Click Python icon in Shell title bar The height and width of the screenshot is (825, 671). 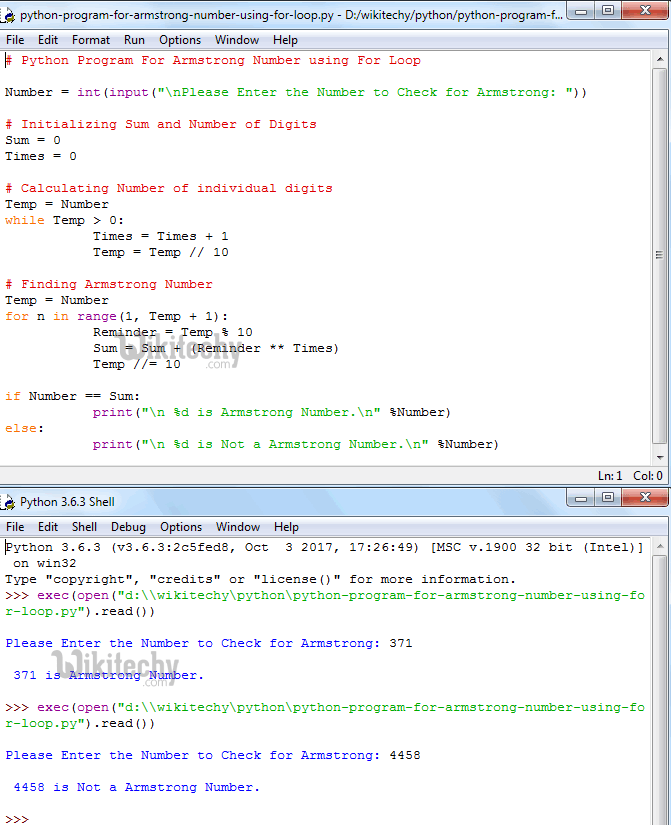(x=8, y=502)
